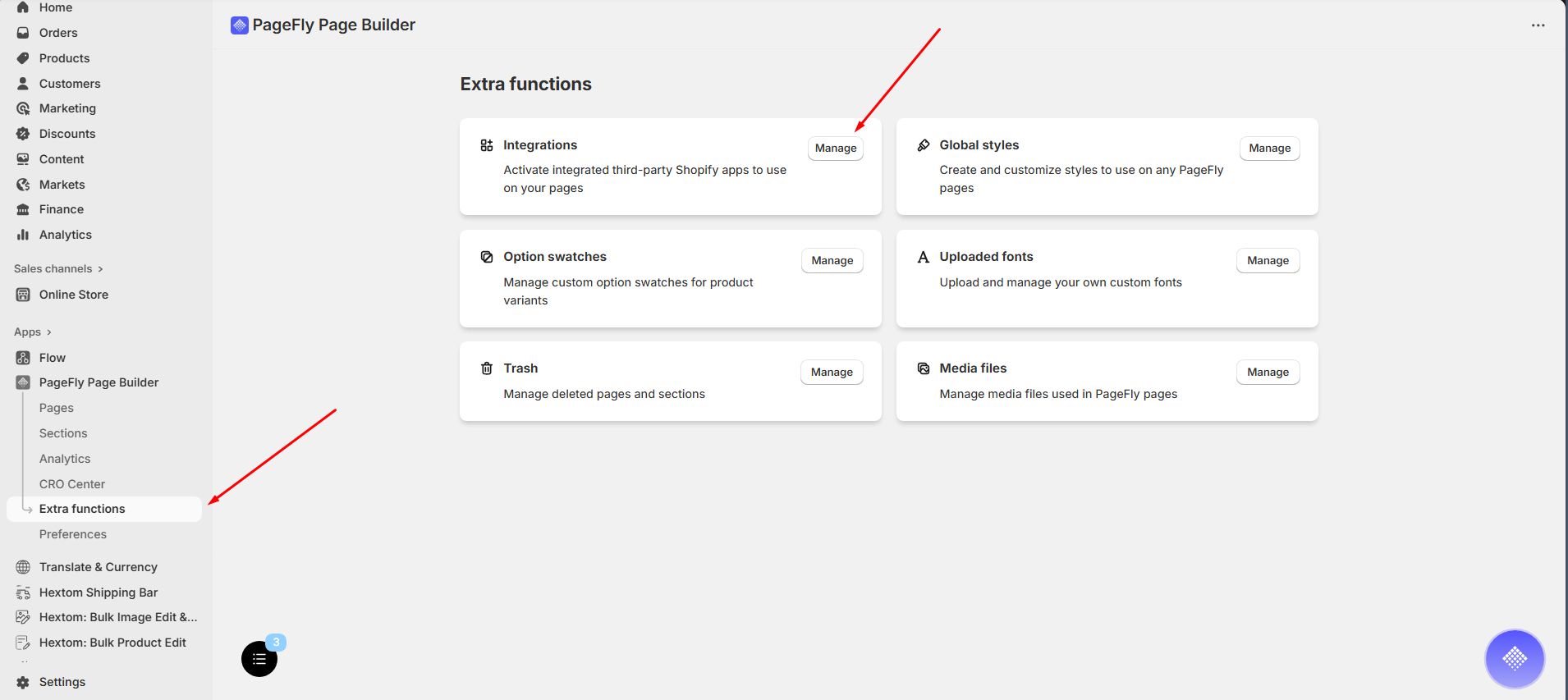Viewport: 1568px width, 700px height.
Task: Manage Trash
Action: tap(832, 372)
